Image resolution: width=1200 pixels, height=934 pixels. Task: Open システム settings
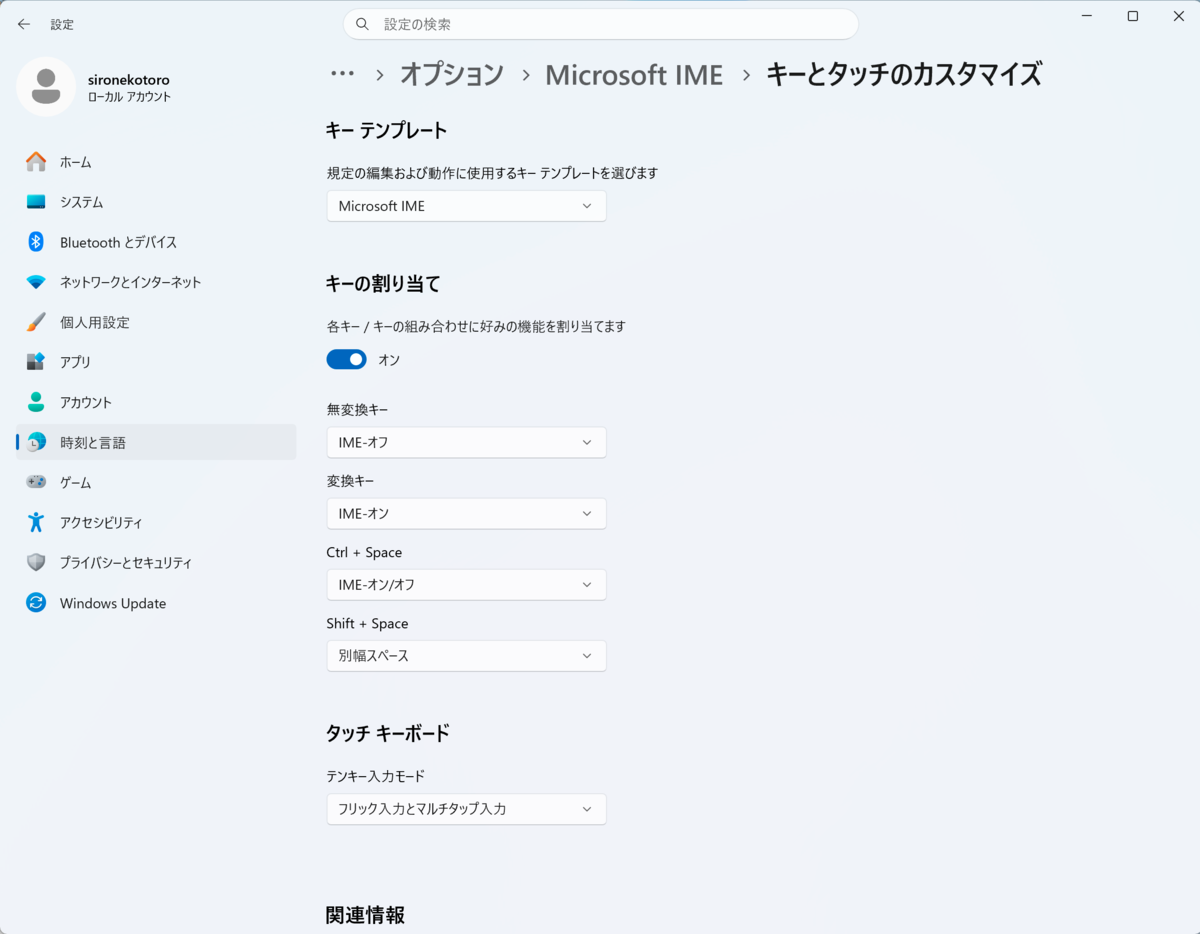tap(156, 202)
